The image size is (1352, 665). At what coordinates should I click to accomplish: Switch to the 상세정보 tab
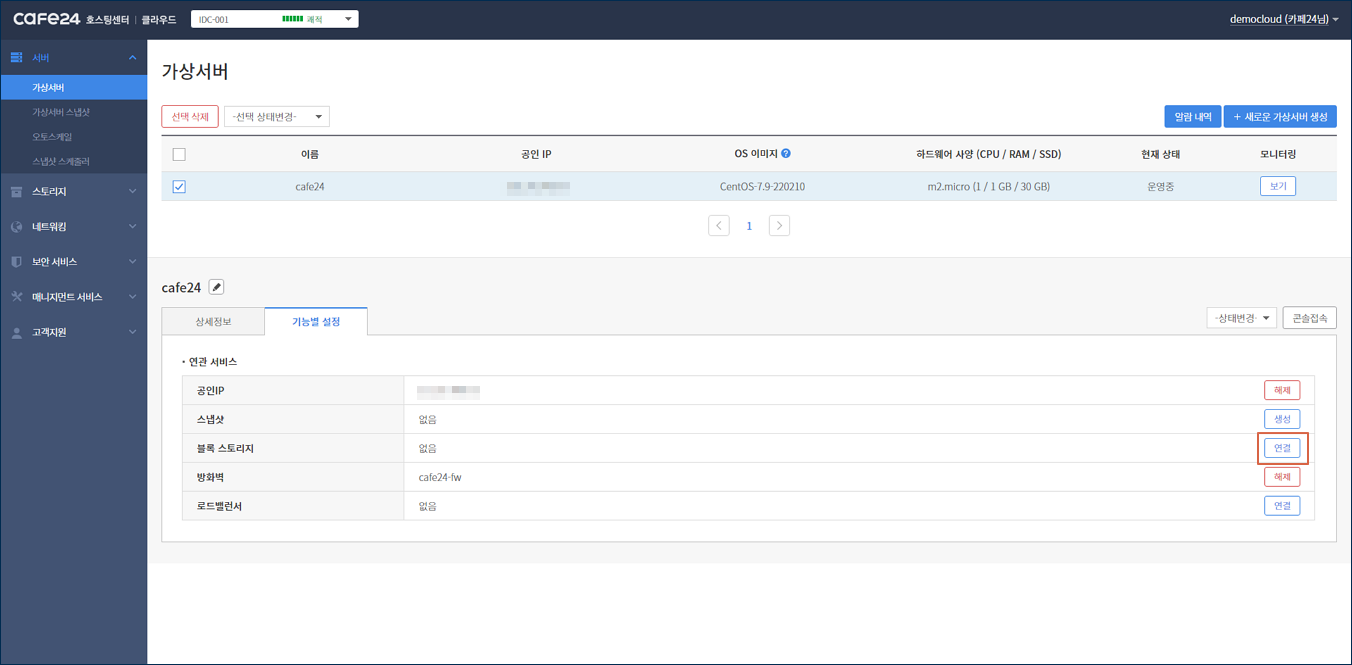(x=213, y=321)
